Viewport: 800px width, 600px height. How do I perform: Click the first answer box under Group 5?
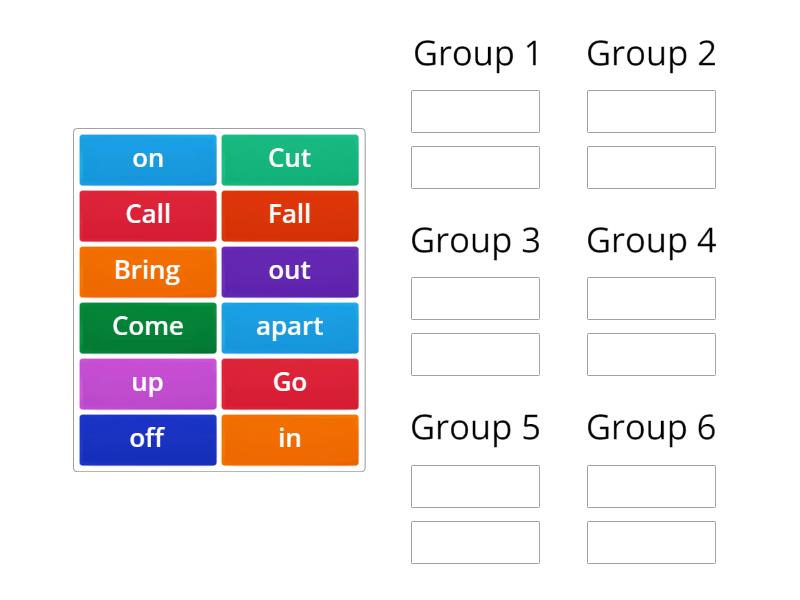tap(475, 486)
